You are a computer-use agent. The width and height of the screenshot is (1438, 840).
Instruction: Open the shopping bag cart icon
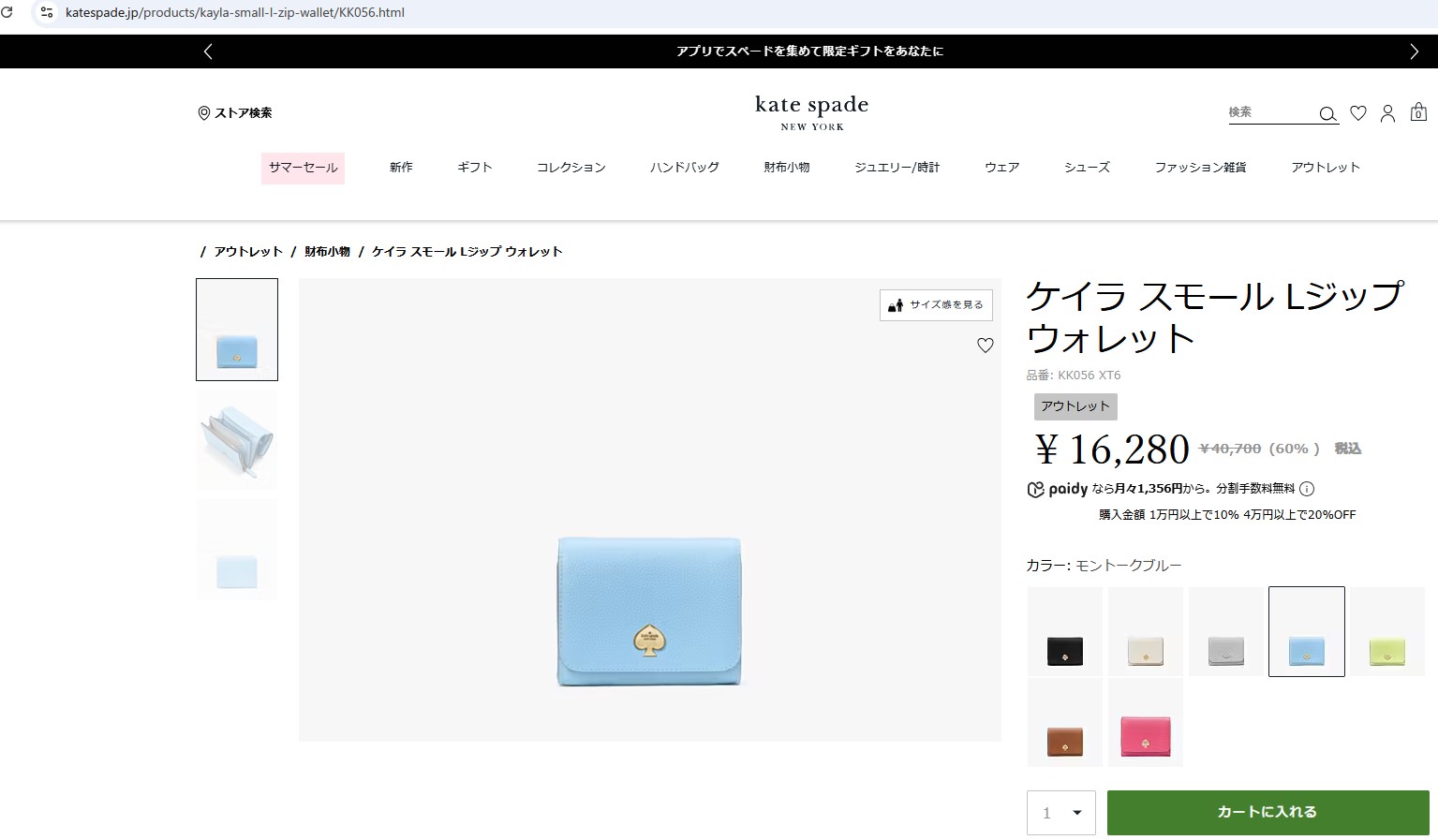(x=1418, y=112)
